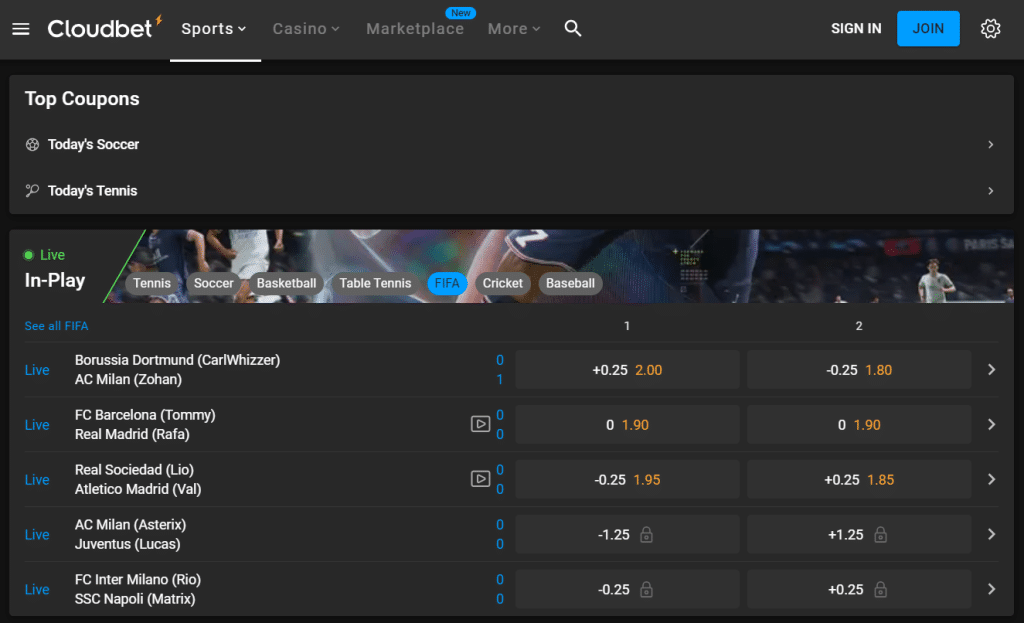Click the soccer ball icon beside Today's Soccer
This screenshot has height=623, width=1024.
point(32,144)
